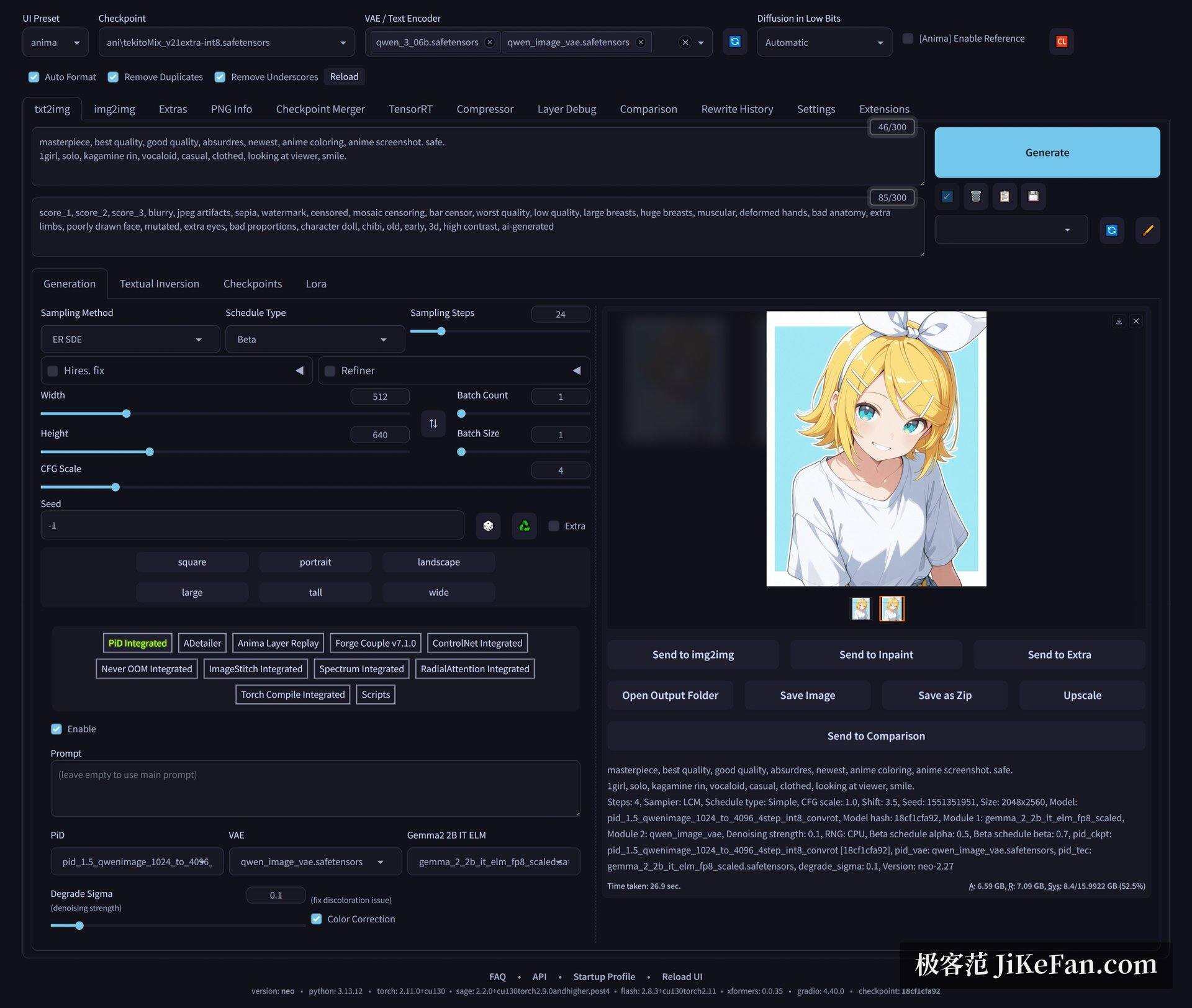Open the ADetailer script section
Image resolution: width=1192 pixels, height=1008 pixels.
202,643
